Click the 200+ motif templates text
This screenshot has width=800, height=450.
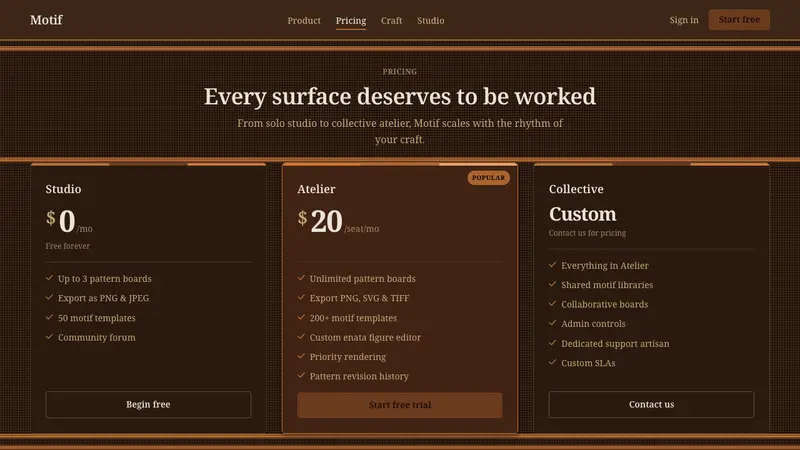[x=353, y=318]
